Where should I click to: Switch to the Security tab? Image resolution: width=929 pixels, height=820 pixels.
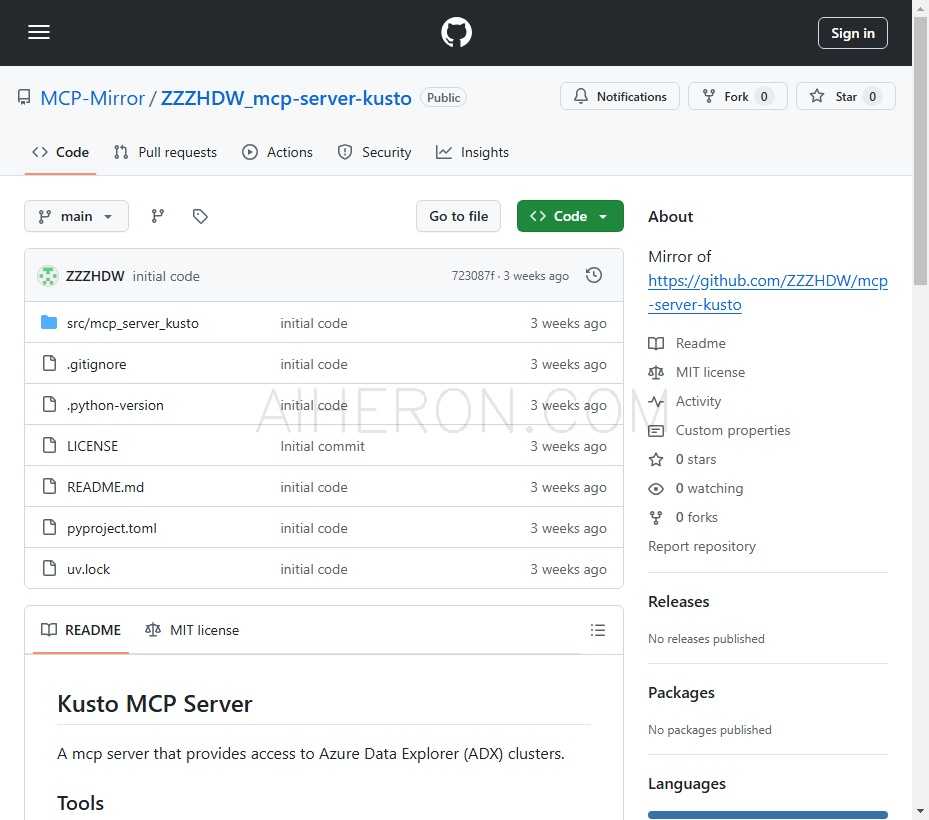(374, 152)
